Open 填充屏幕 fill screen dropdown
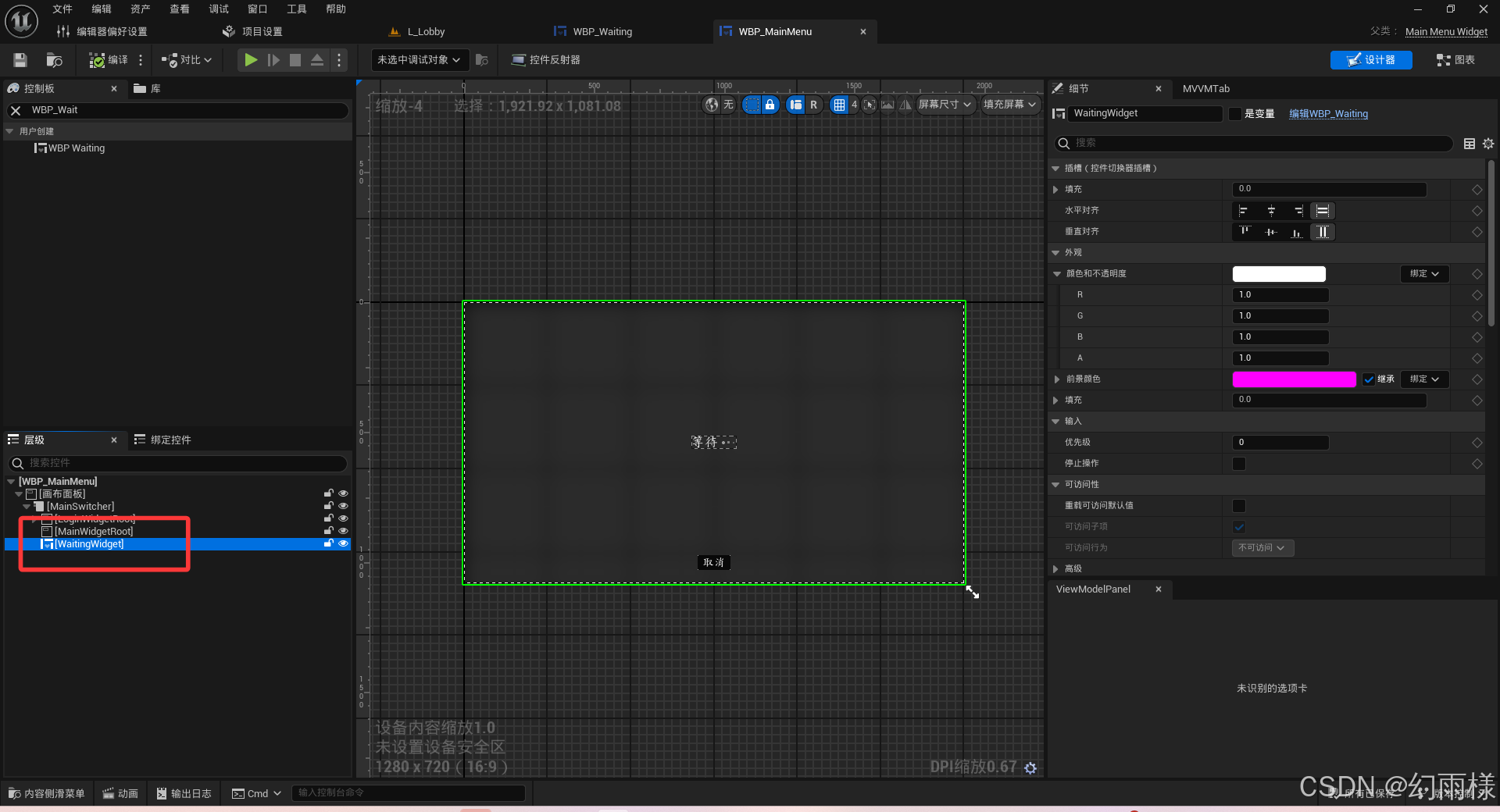The width and height of the screenshot is (1500, 812). pyautogui.click(x=1010, y=105)
